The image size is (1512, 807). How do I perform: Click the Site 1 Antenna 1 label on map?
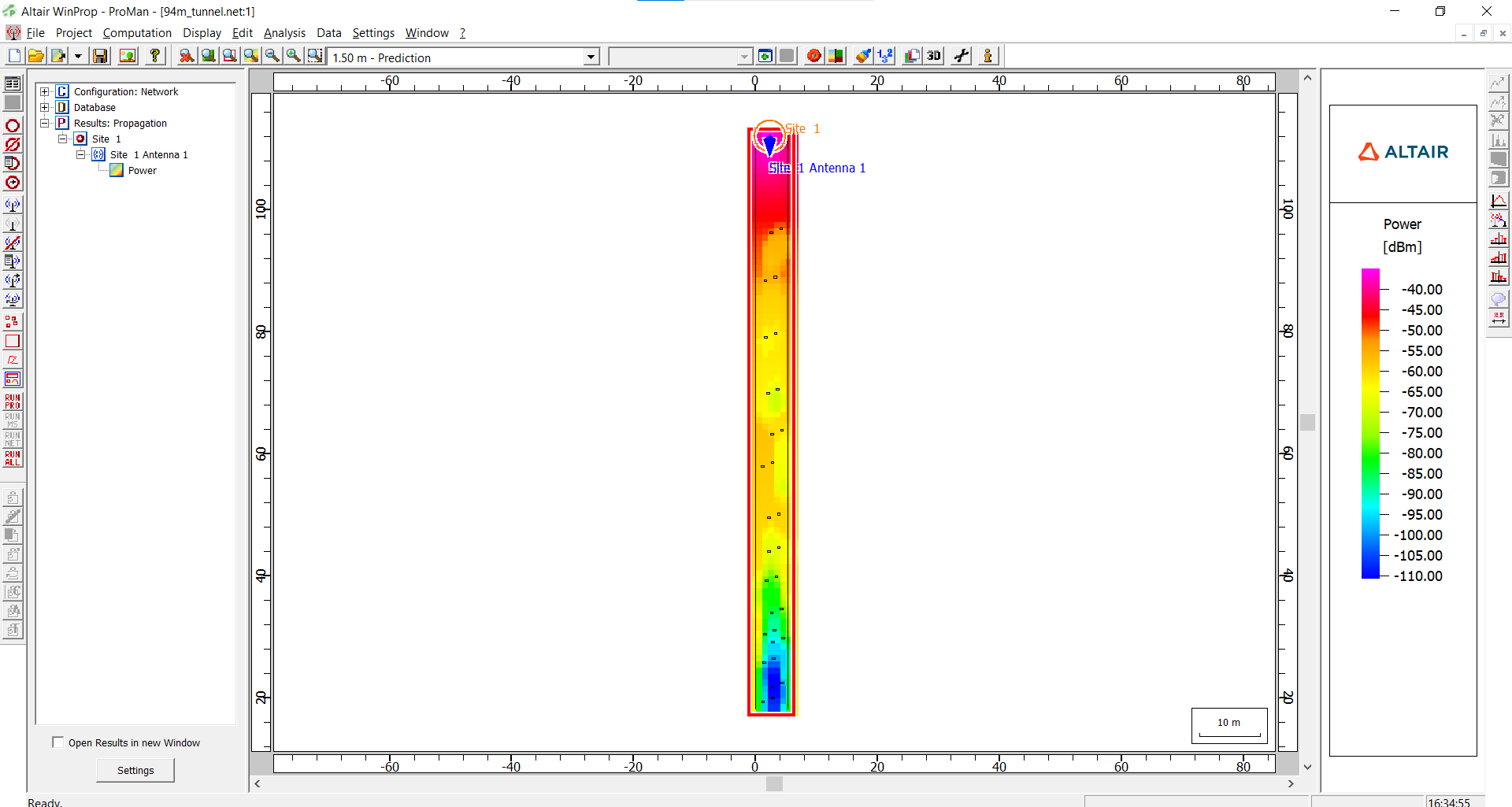point(817,168)
